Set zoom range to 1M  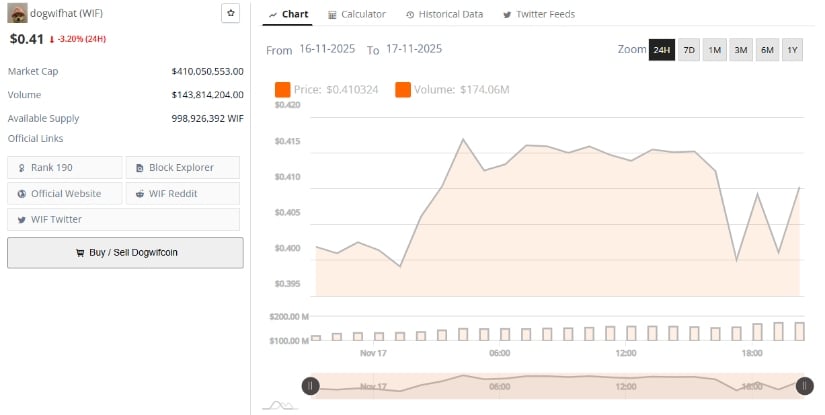(x=715, y=50)
